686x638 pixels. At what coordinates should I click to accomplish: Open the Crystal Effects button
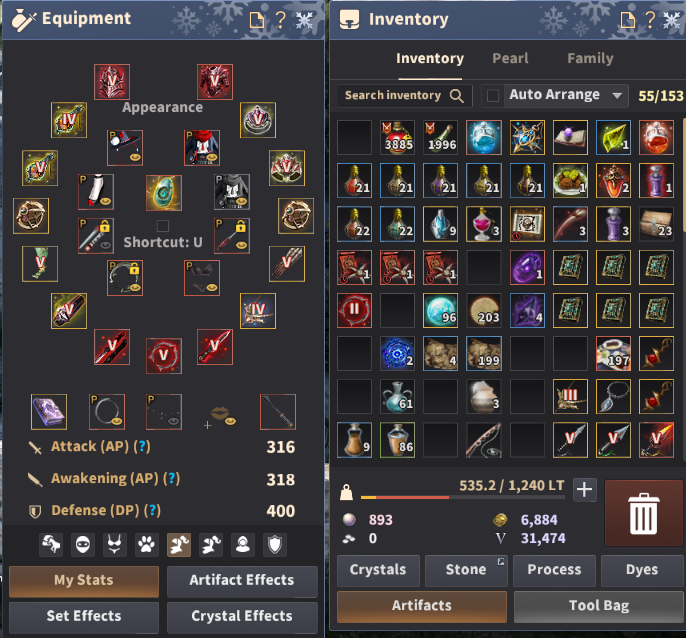point(242,616)
